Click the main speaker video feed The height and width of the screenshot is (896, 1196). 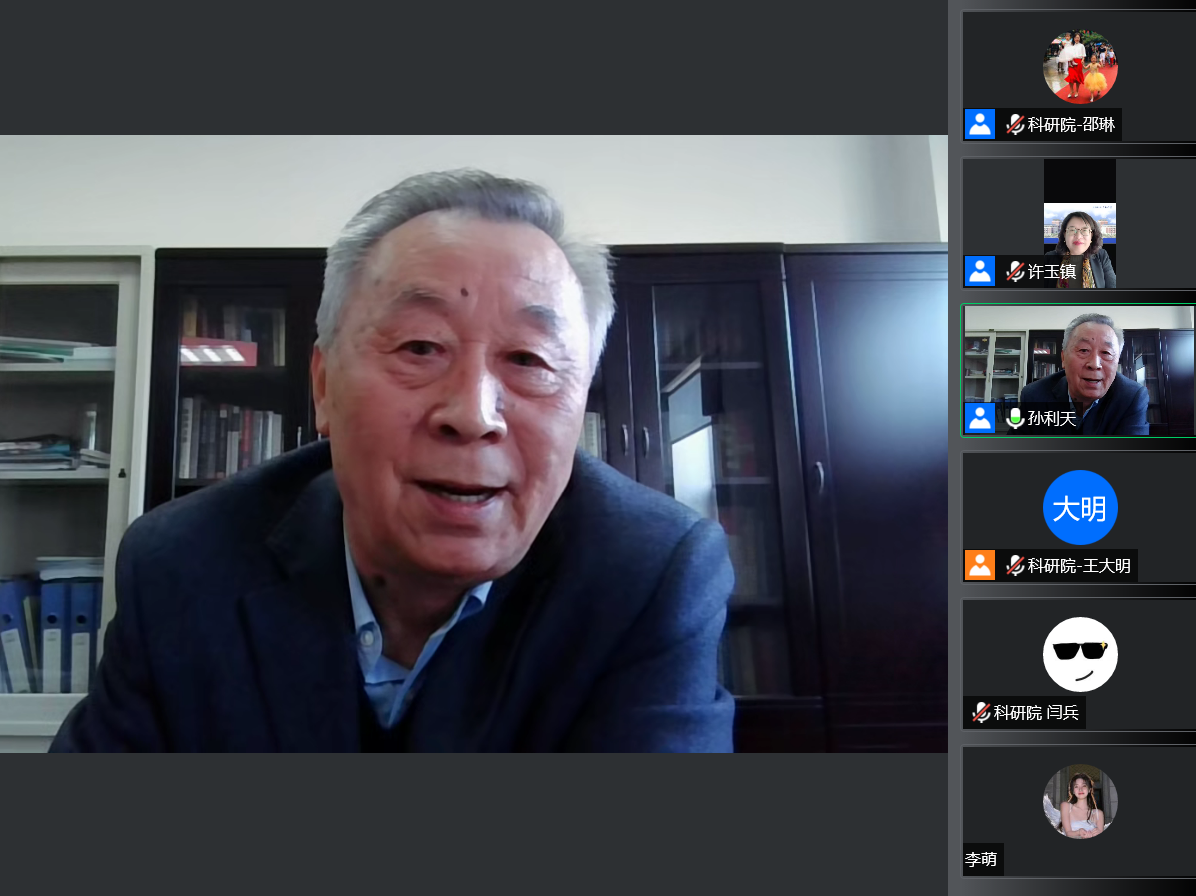(474, 444)
